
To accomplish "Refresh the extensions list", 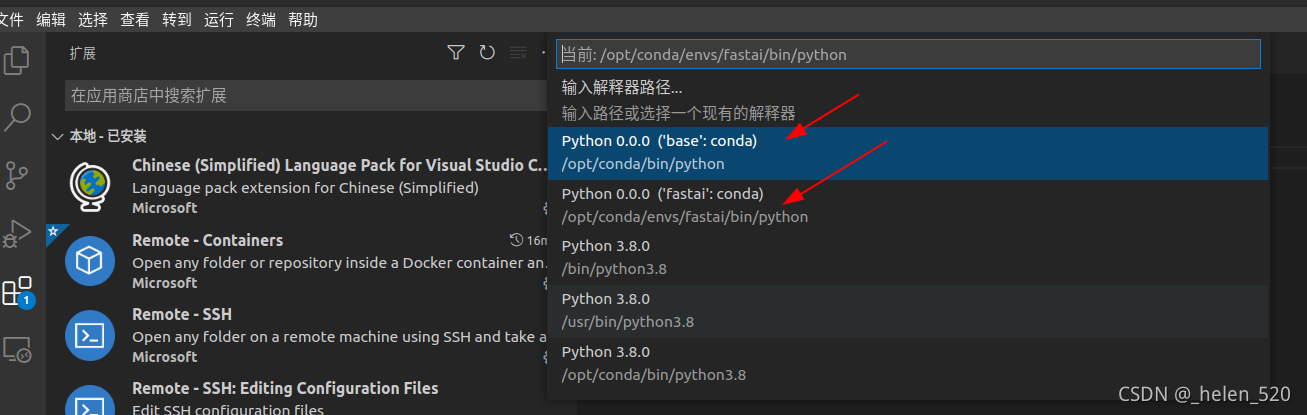I will [487, 53].
